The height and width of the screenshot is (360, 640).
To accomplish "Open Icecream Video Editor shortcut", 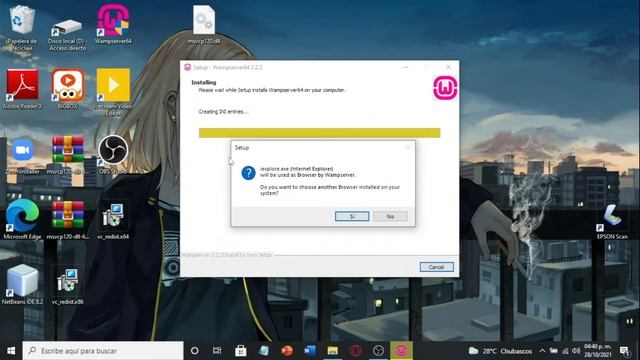I will click(x=113, y=92).
